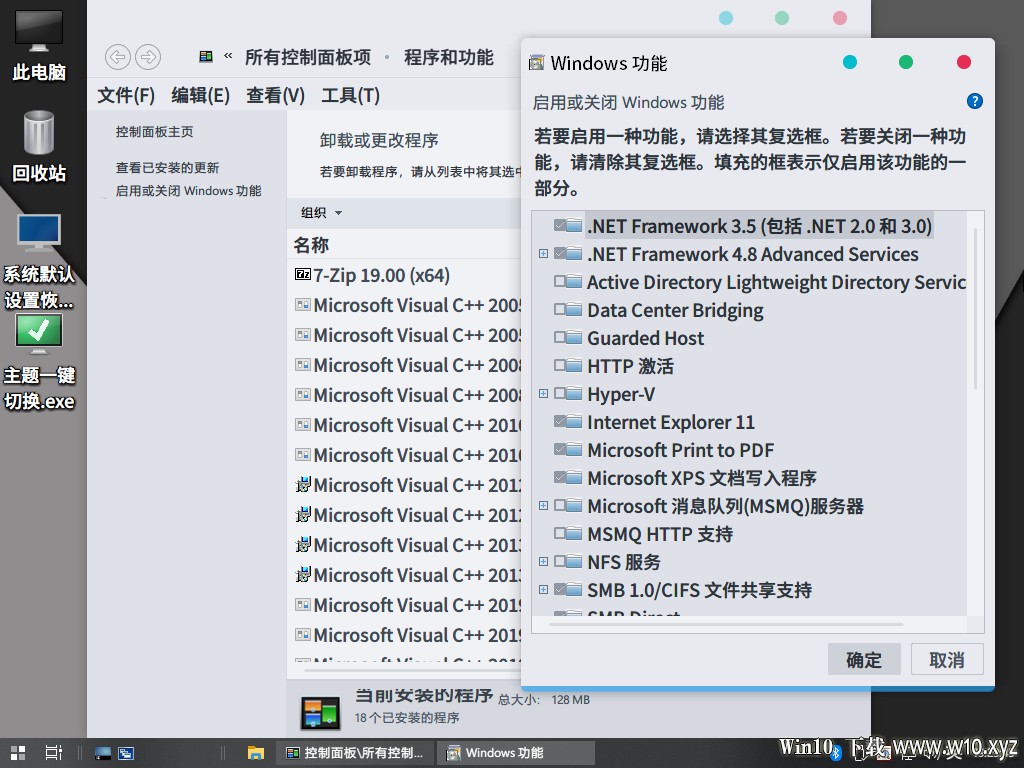Image resolution: width=1024 pixels, height=768 pixels.
Task: Enable Active Directory Lightweight Directory Services checkbox
Action: click(x=560, y=281)
